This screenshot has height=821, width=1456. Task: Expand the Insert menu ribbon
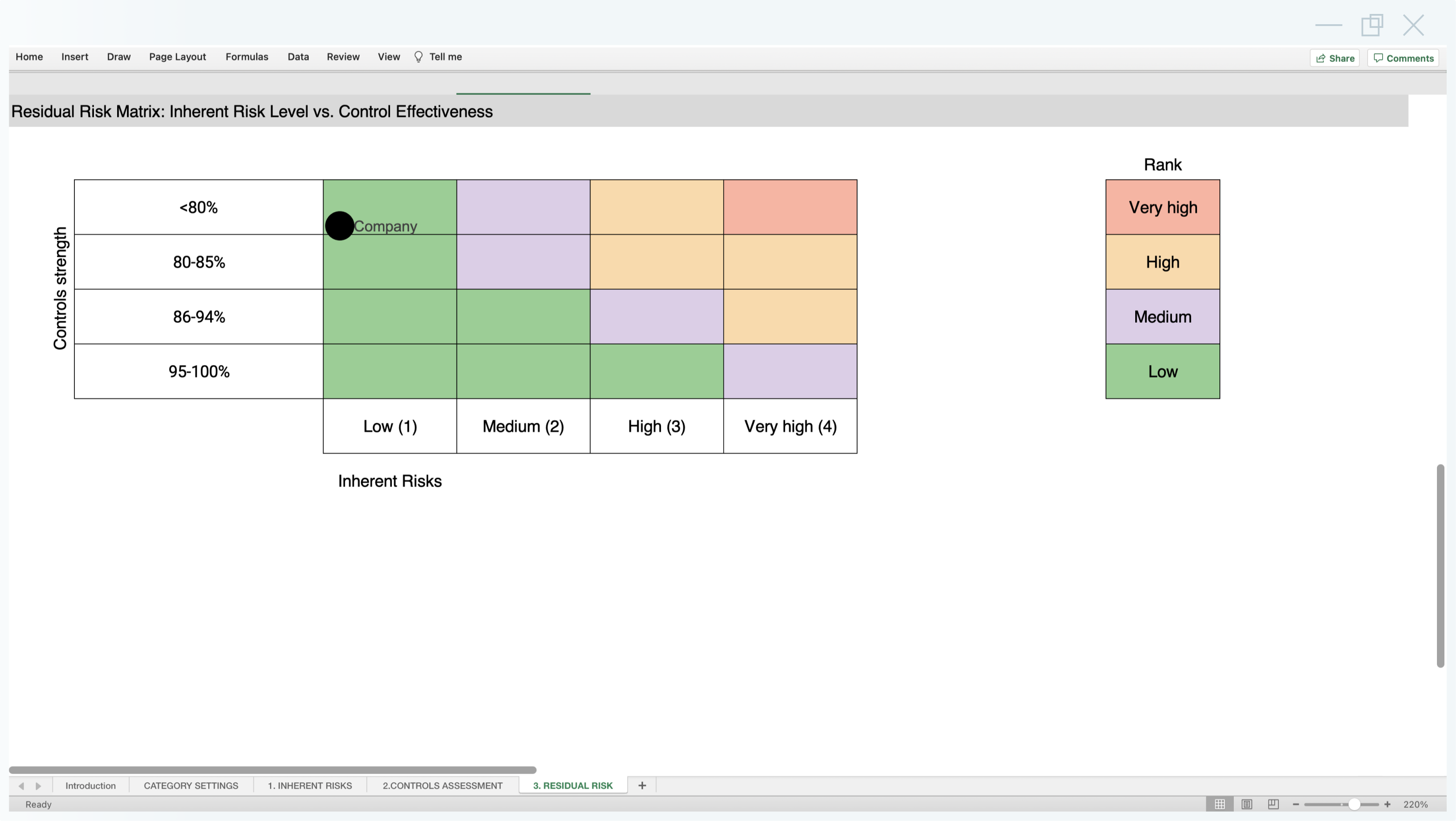click(74, 56)
